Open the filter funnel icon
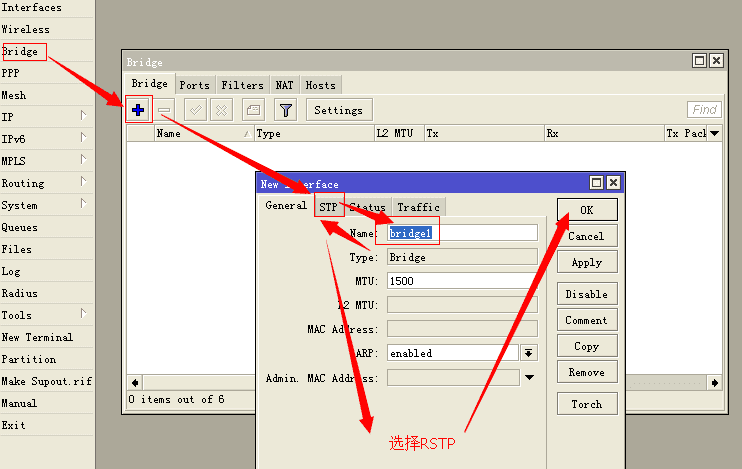 pos(286,110)
